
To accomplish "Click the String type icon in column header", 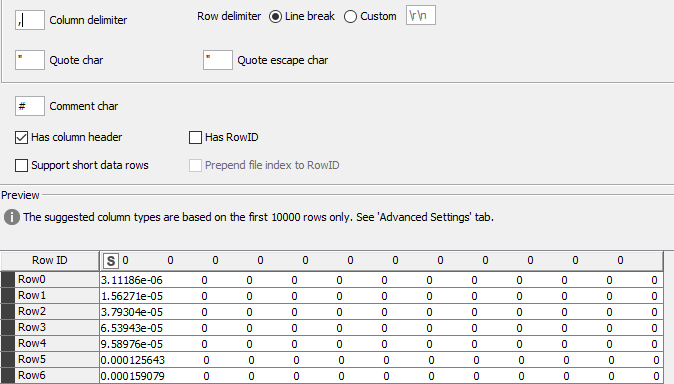I will 111,261.
